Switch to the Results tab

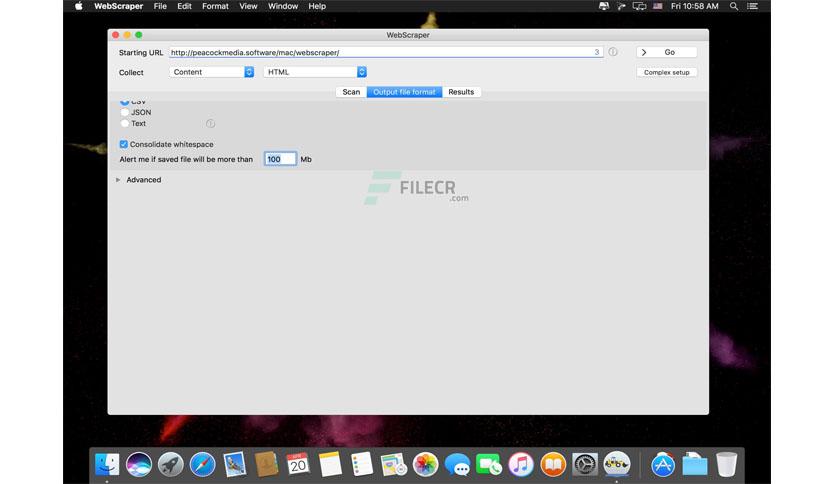point(461,92)
